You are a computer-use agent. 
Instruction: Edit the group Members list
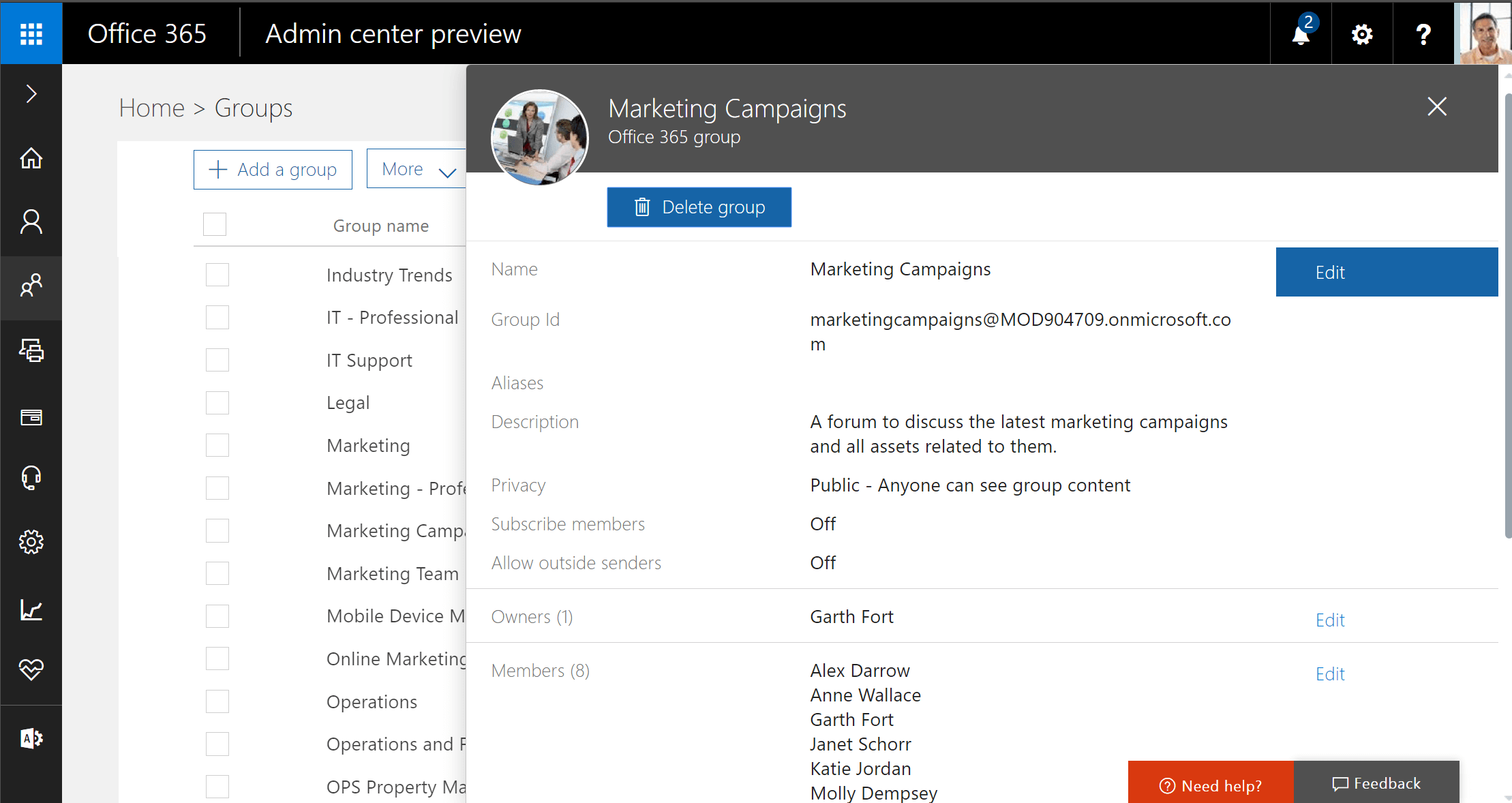pyautogui.click(x=1330, y=673)
